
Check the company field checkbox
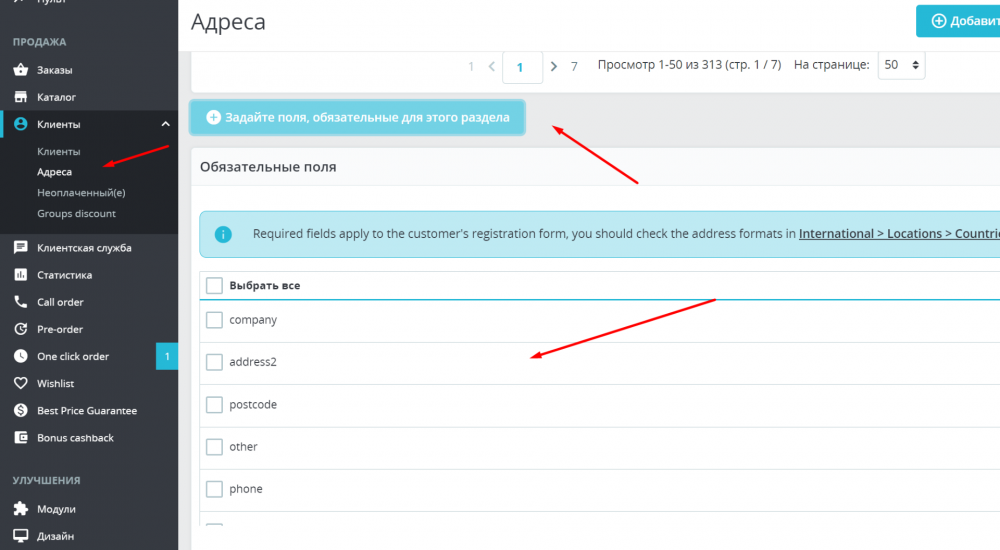tap(214, 320)
